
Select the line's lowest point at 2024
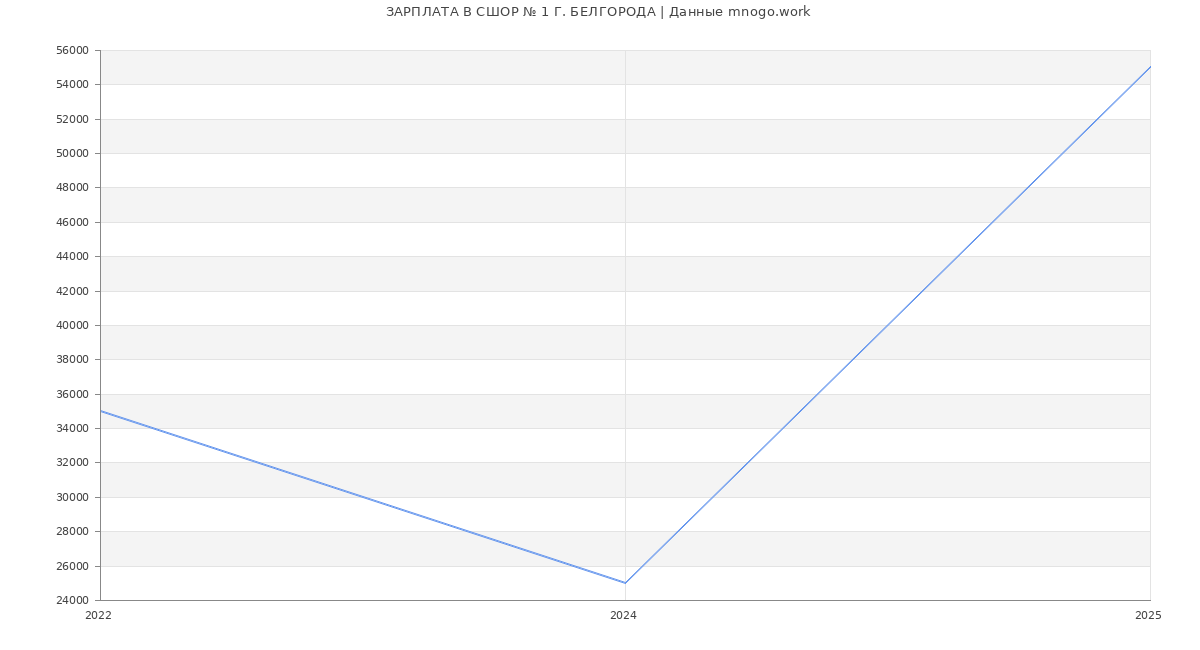tap(625, 583)
